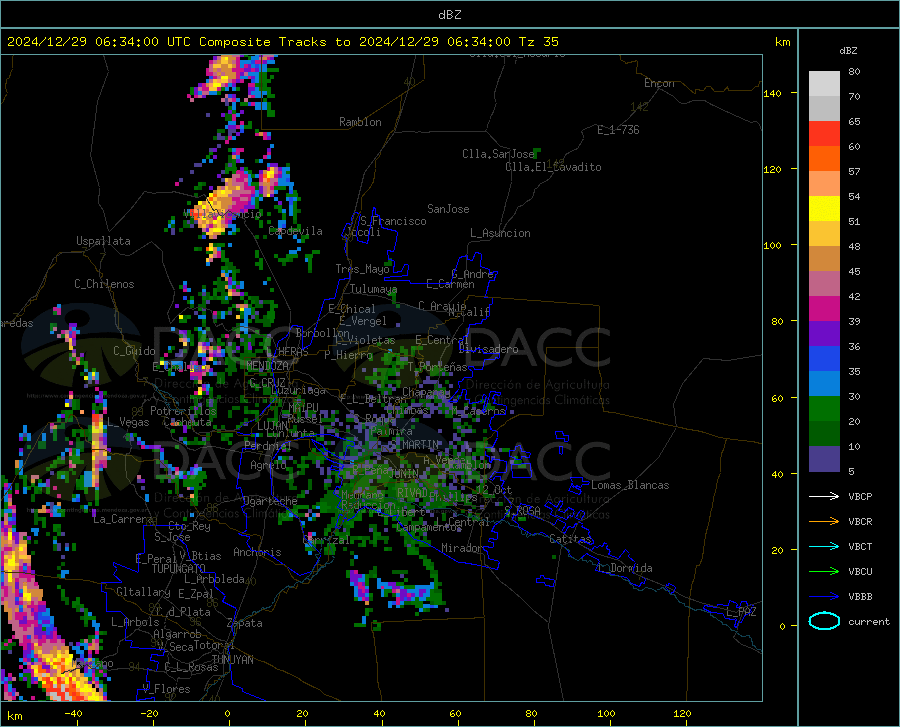Click the 'C_Guido' map label
Image resolution: width=900 pixels, height=727 pixels.
[x=134, y=351]
